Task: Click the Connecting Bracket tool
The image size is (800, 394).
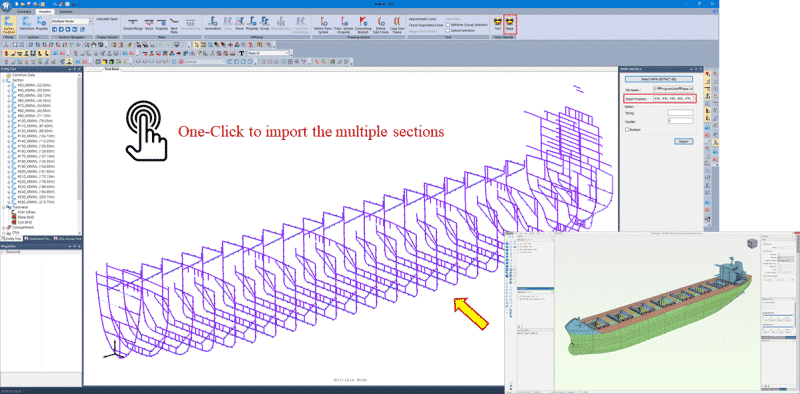Action: [x=363, y=24]
